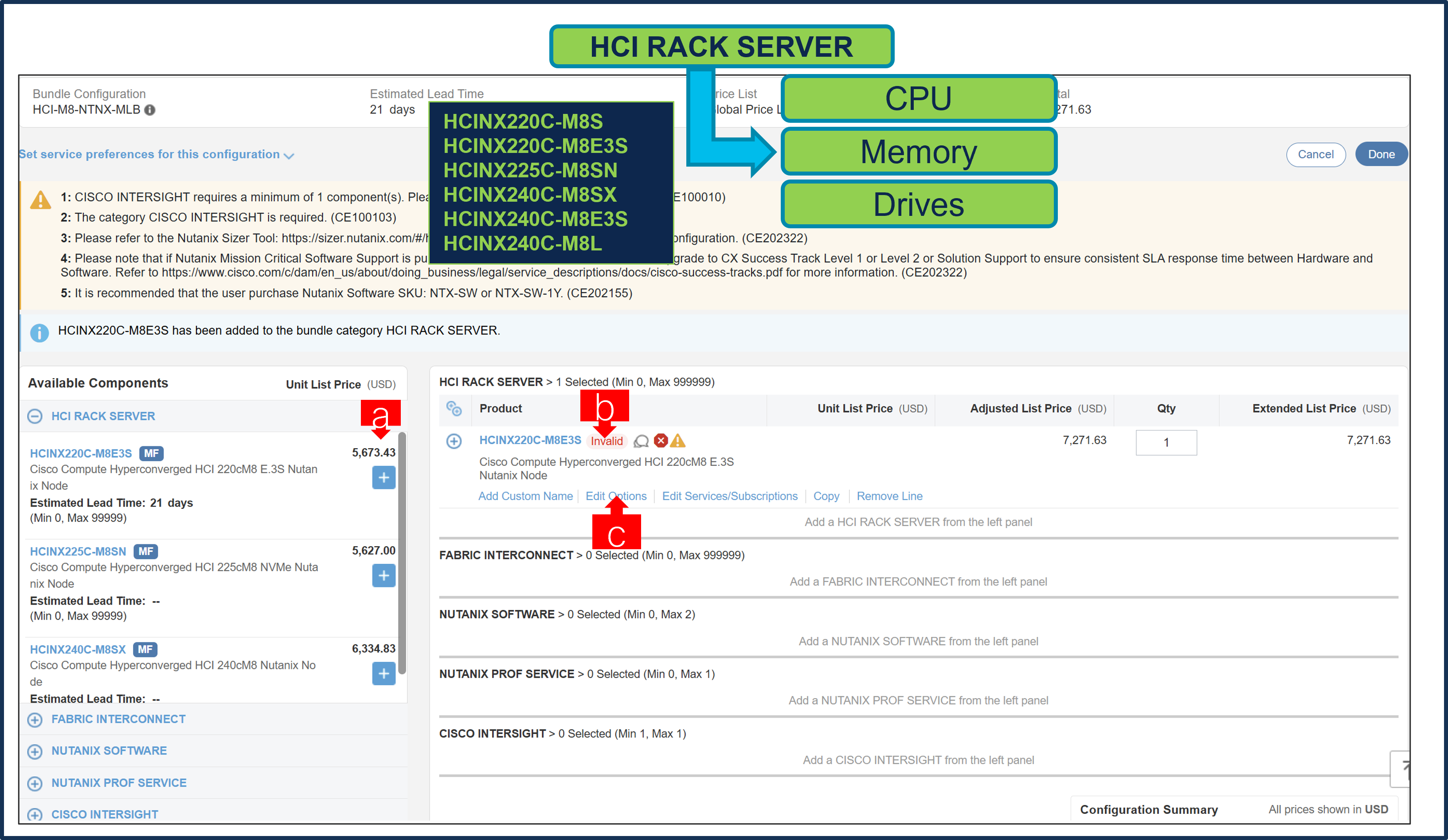Change the Qty value for HCINX220C-M8E3S

(x=1166, y=442)
